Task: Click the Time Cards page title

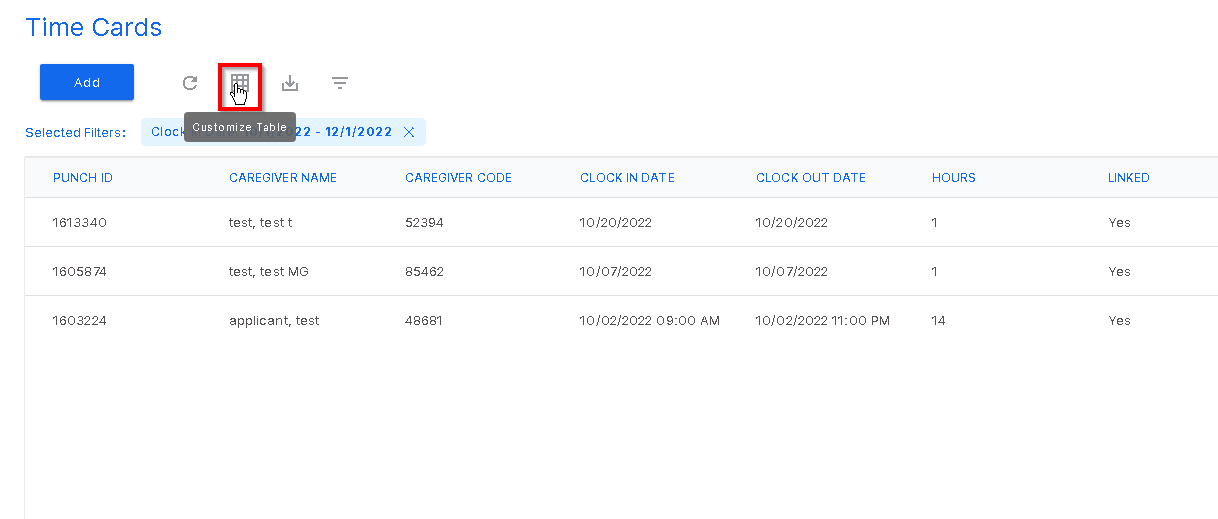Action: [94, 28]
